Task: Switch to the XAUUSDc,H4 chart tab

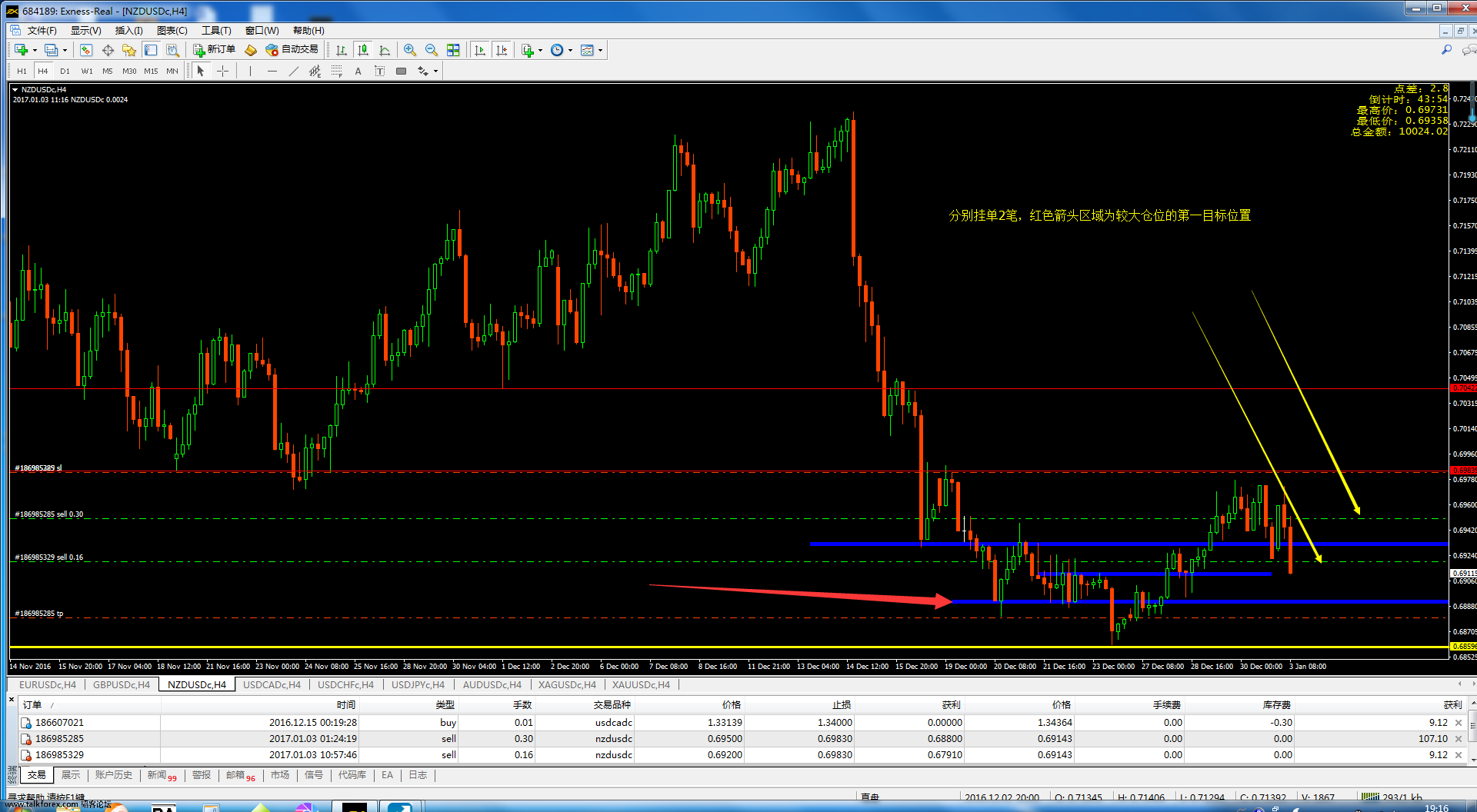Action: pyautogui.click(x=641, y=684)
